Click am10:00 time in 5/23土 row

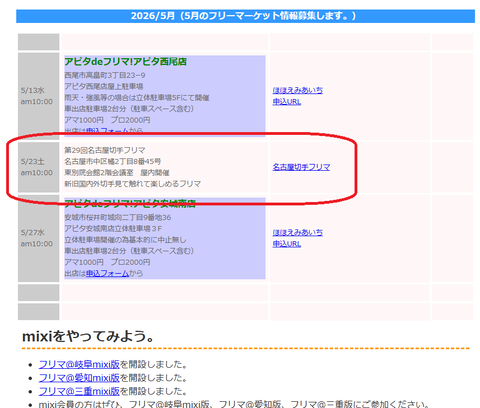[x=37, y=173]
